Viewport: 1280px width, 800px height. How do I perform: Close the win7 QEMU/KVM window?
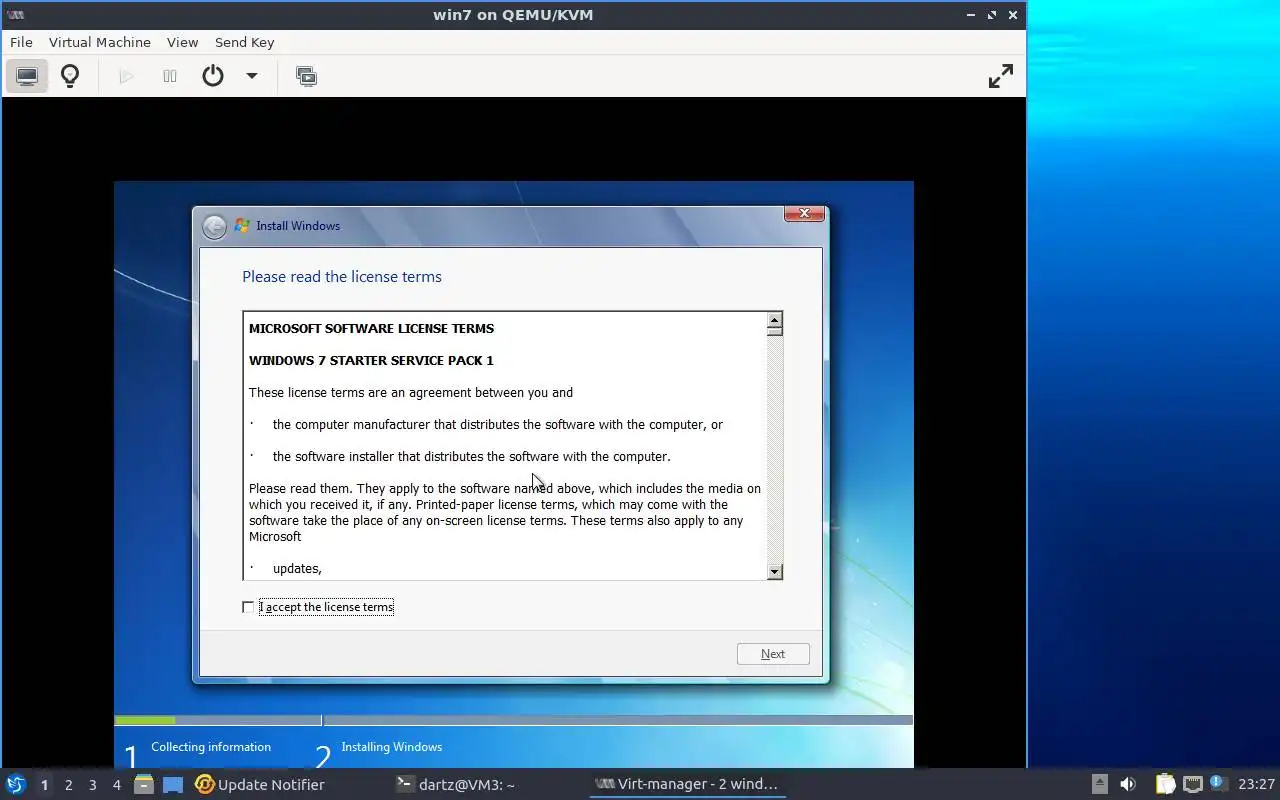click(1014, 15)
